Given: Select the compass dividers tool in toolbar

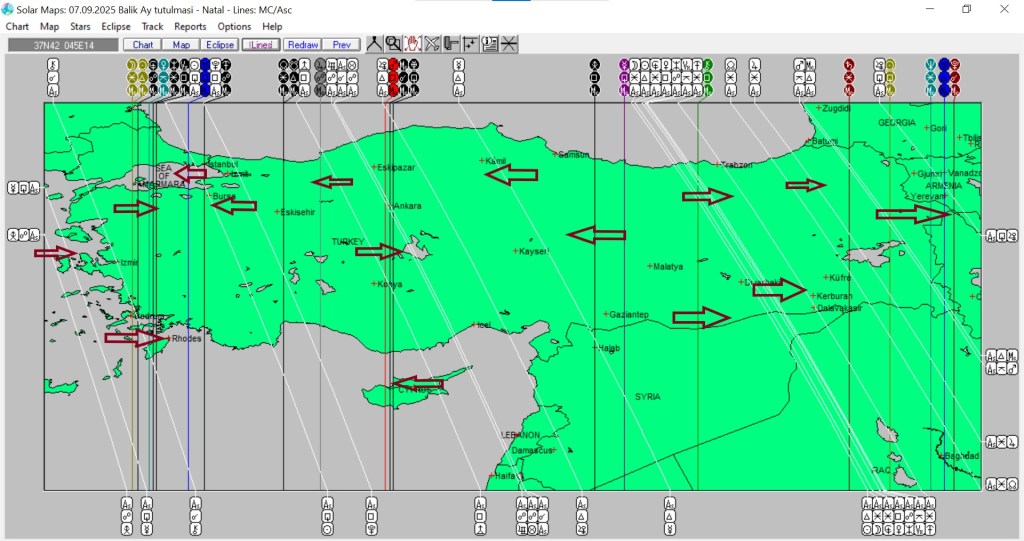Looking at the screenshot, I should 374,44.
